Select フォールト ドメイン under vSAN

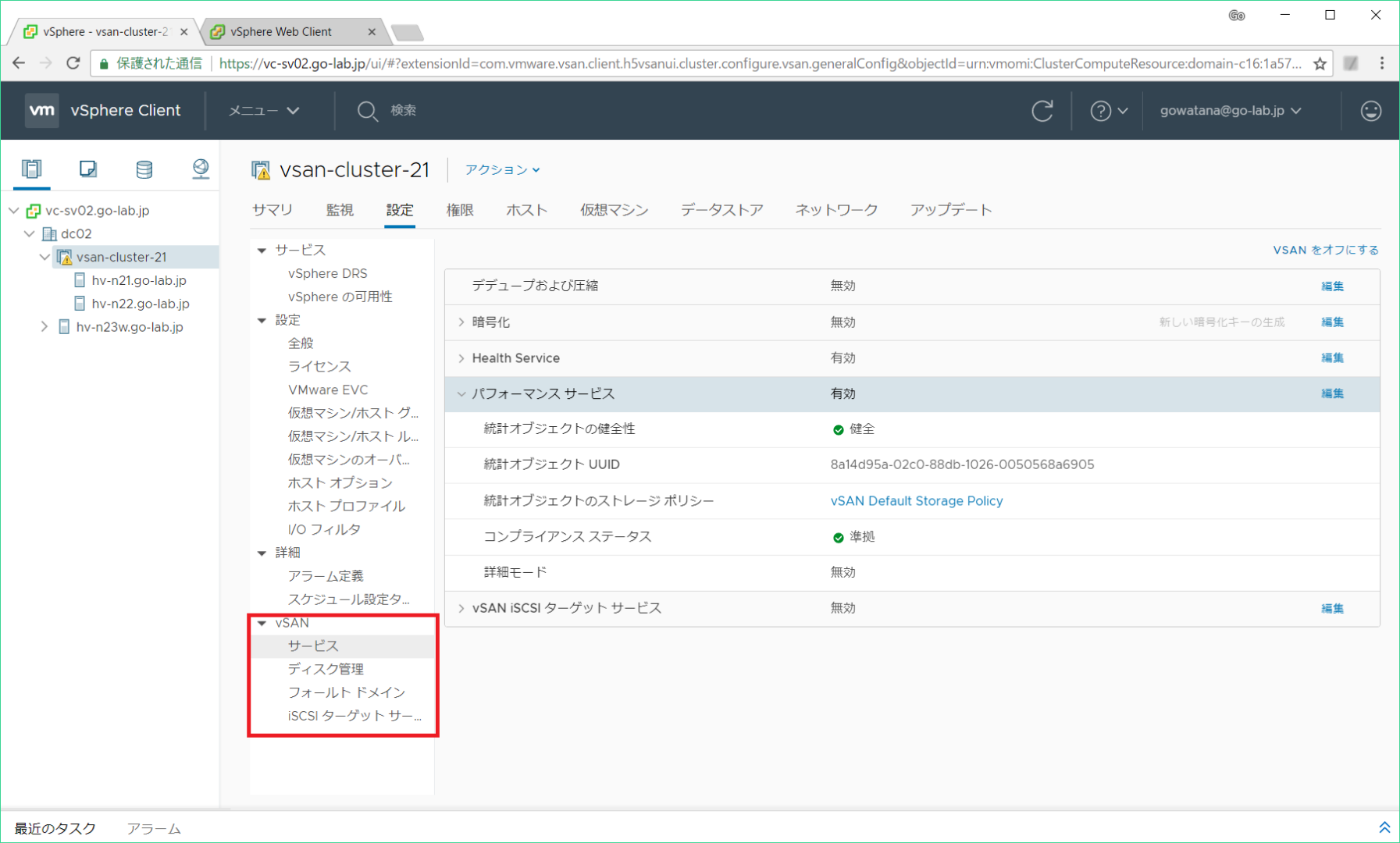pos(347,693)
